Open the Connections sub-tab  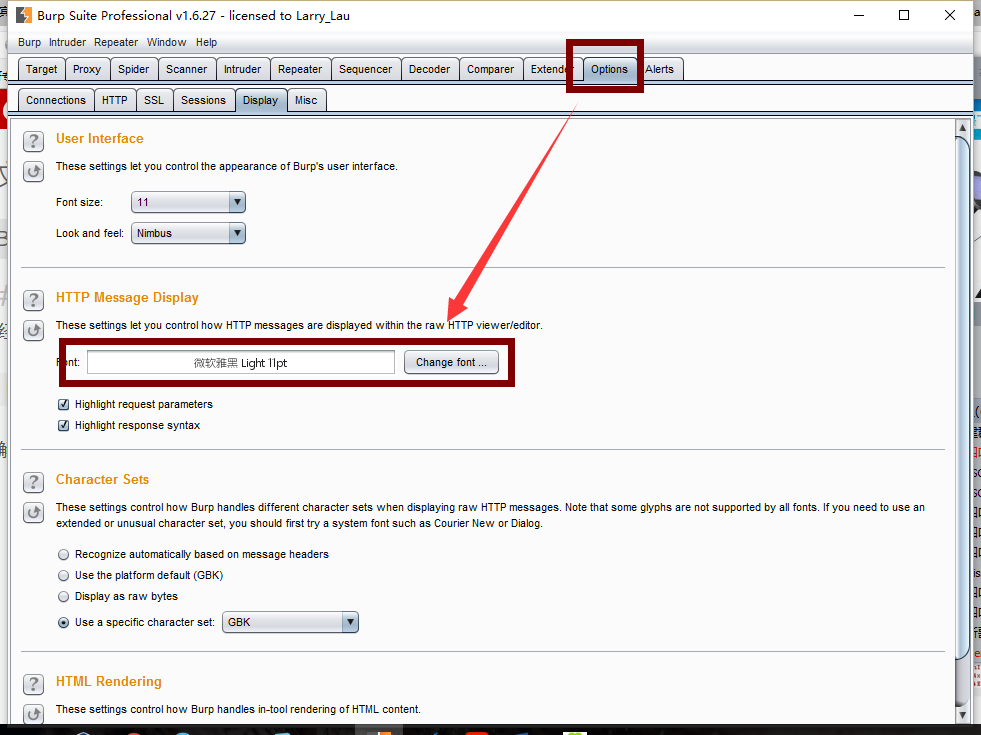[56, 100]
